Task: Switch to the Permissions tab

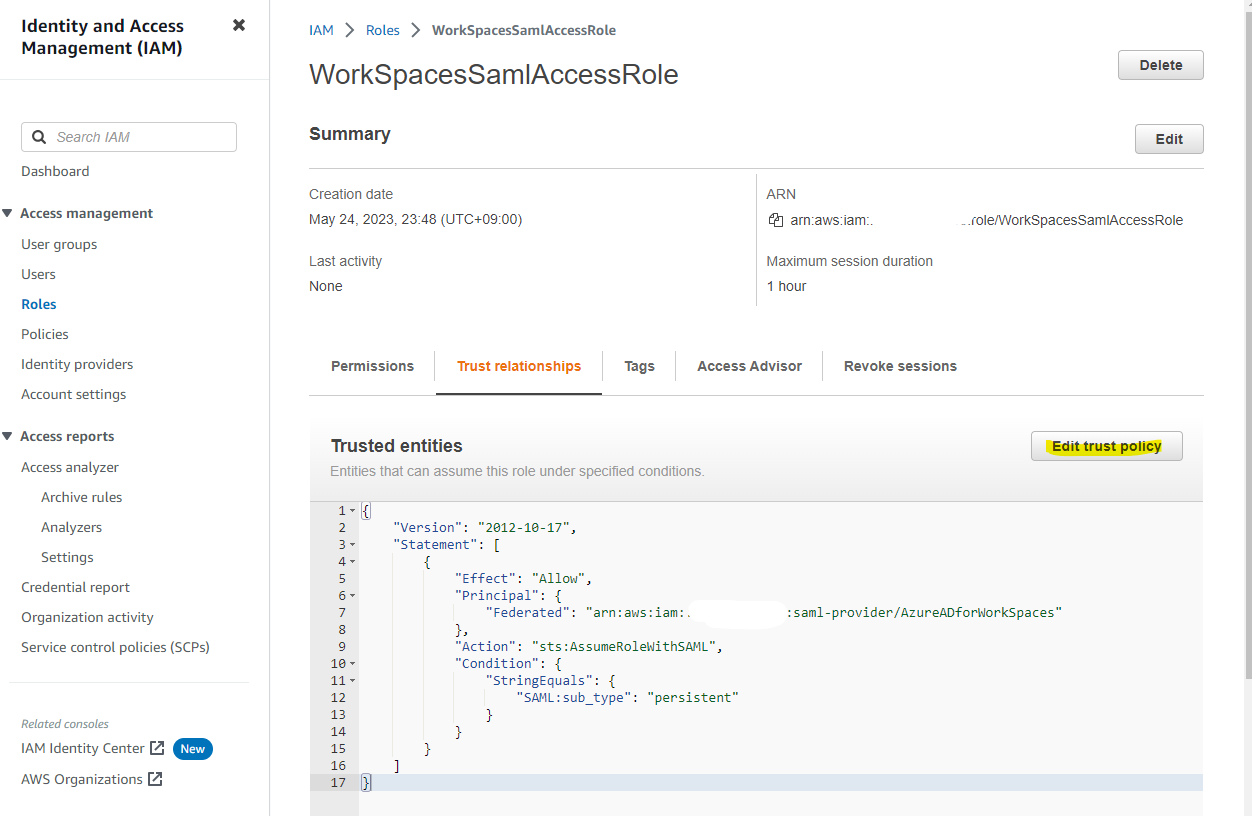Action: point(372,366)
